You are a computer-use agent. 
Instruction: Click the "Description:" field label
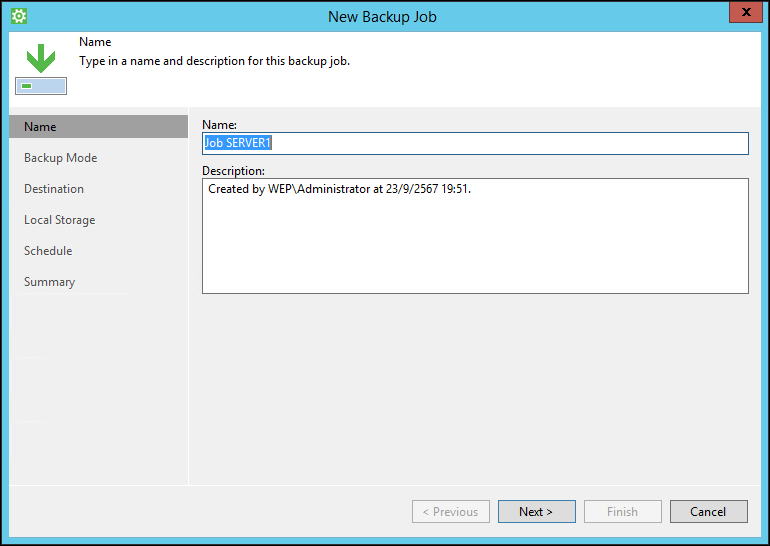click(233, 171)
